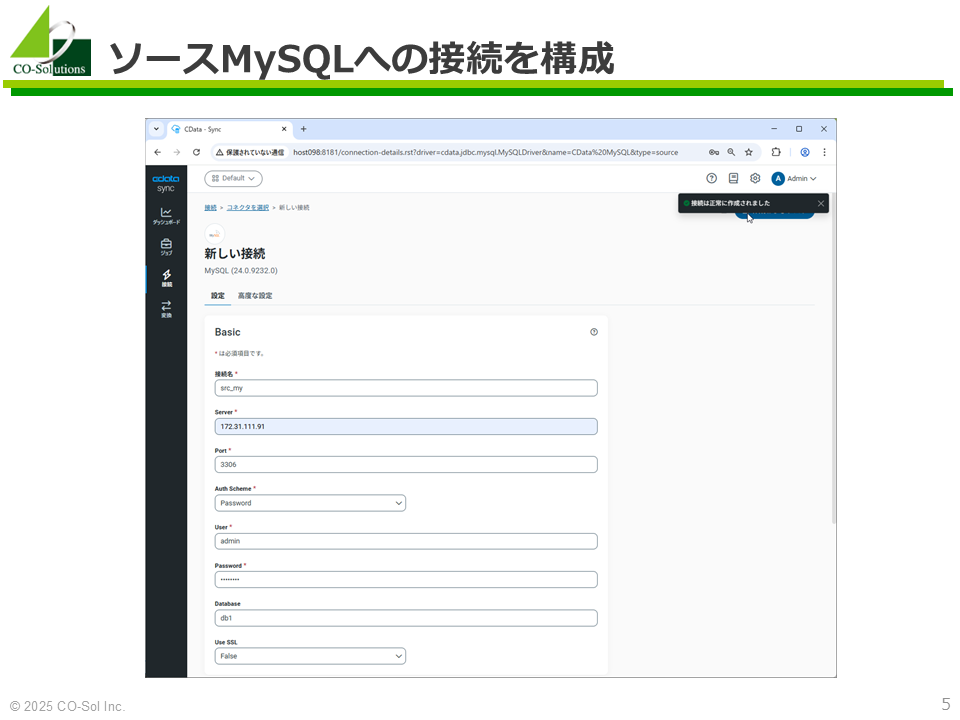Click the Database field db1
Viewport: 960px width, 720px height.
[x=406, y=618]
